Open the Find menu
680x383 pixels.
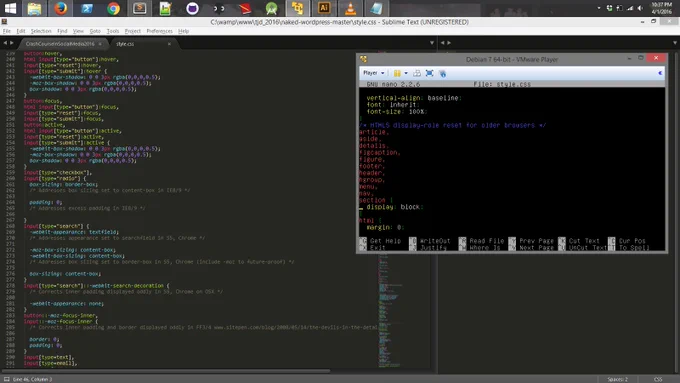pyautogui.click(x=62, y=31)
